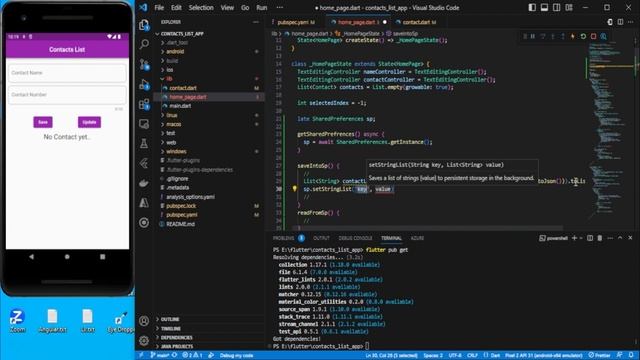Switch to the contact.dart editor tab
Screen dimensions: 640x360
(x=418, y=22)
